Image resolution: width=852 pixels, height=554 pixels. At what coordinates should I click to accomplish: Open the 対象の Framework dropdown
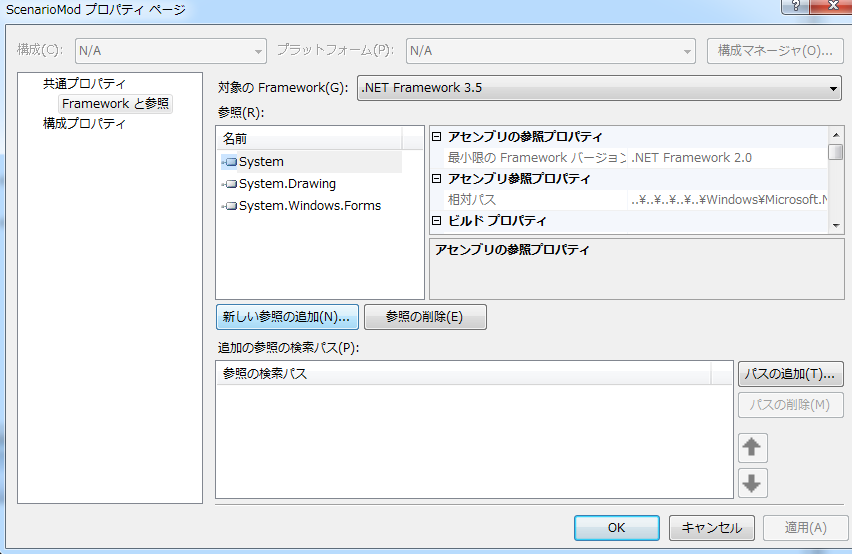tap(599, 88)
